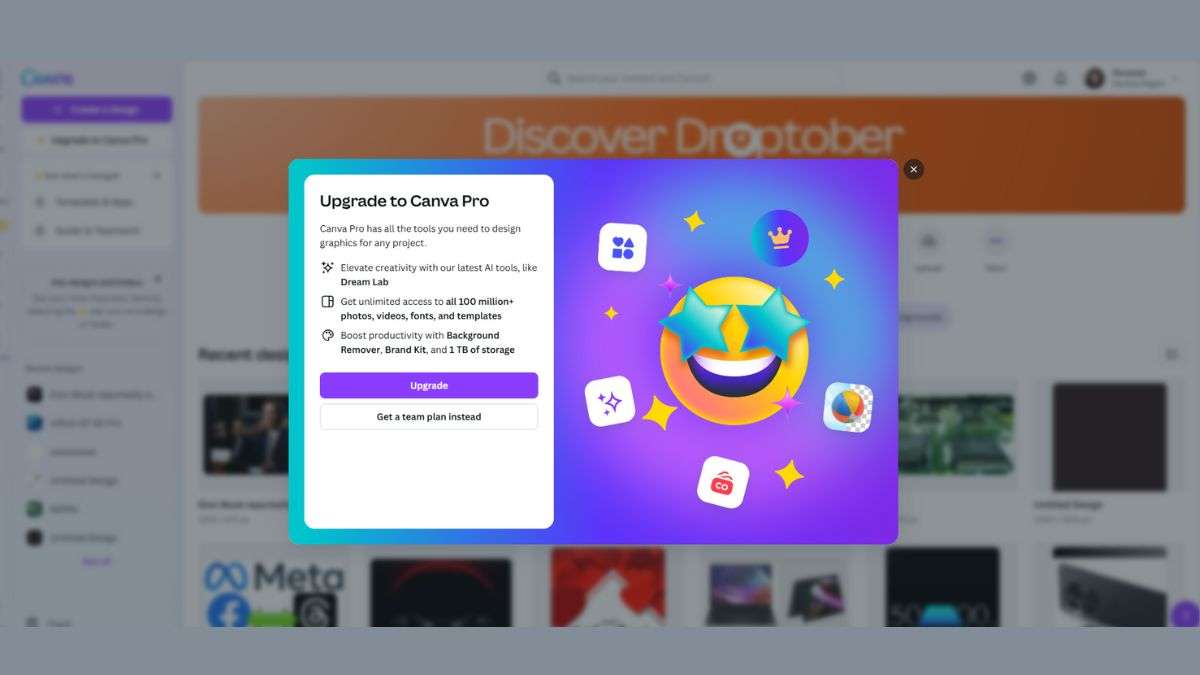Toggle the list view icon above designs
The image size is (1200, 675).
(1172, 354)
